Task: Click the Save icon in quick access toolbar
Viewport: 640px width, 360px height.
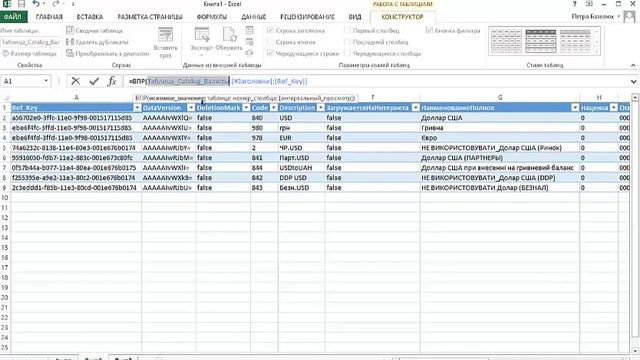Action: 21,4
